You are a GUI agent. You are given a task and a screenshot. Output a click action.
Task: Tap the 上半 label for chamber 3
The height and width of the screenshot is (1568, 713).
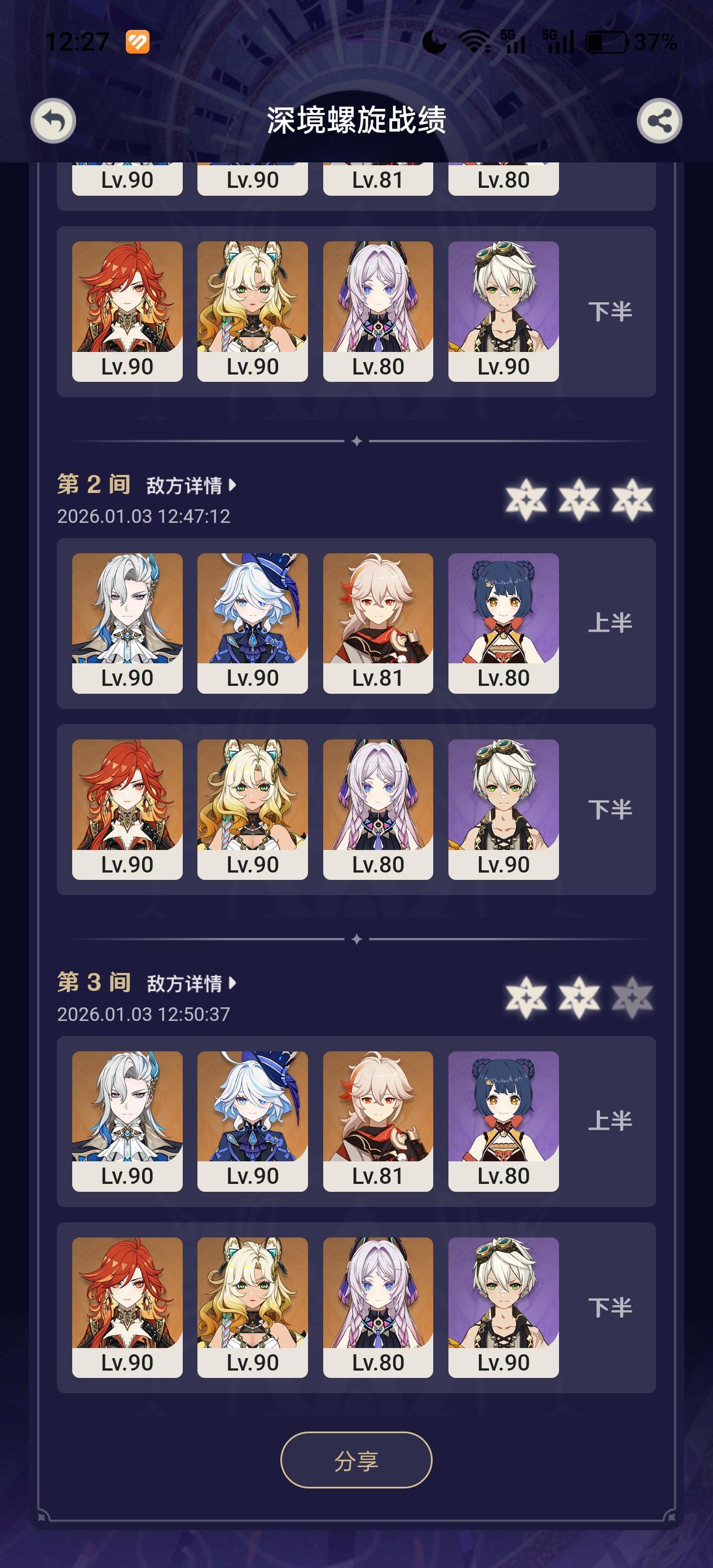[x=610, y=1121]
